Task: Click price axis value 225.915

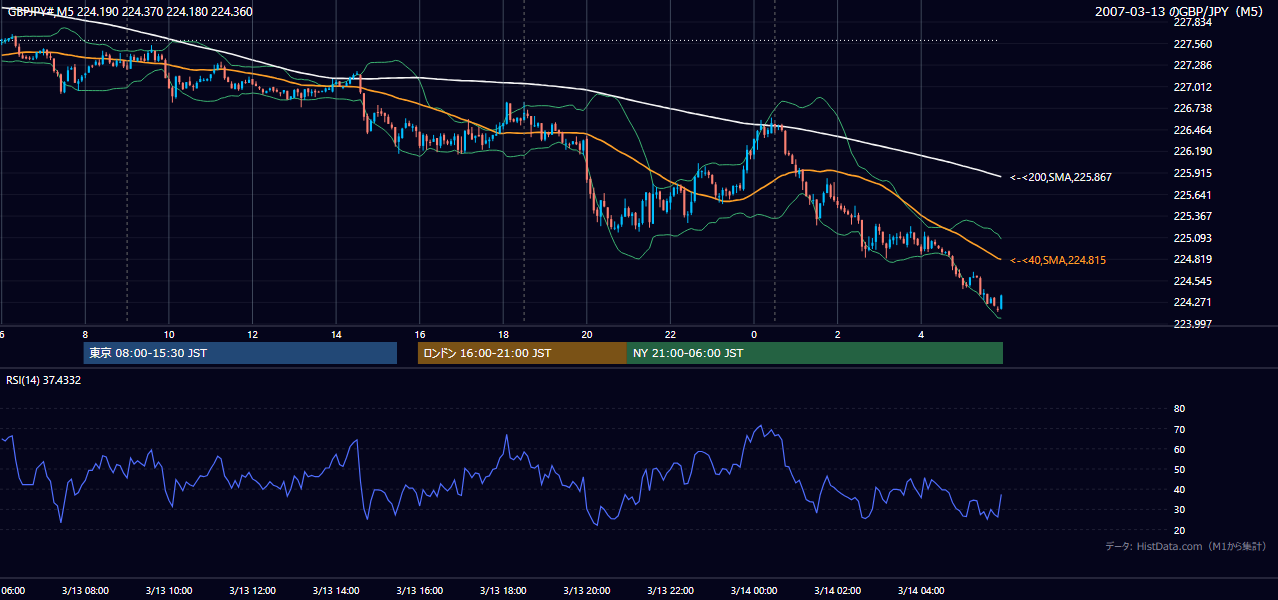Action: click(1192, 173)
